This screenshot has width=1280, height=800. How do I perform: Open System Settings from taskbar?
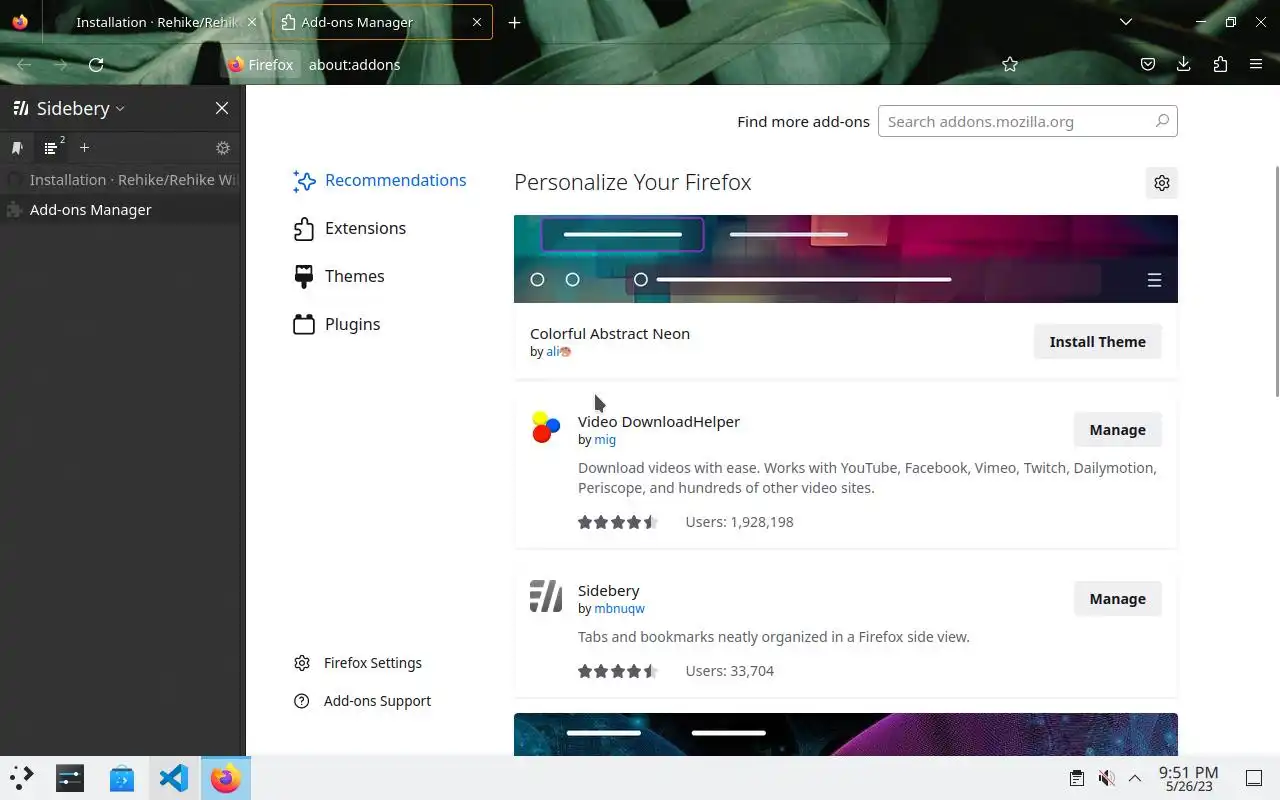pos(70,778)
